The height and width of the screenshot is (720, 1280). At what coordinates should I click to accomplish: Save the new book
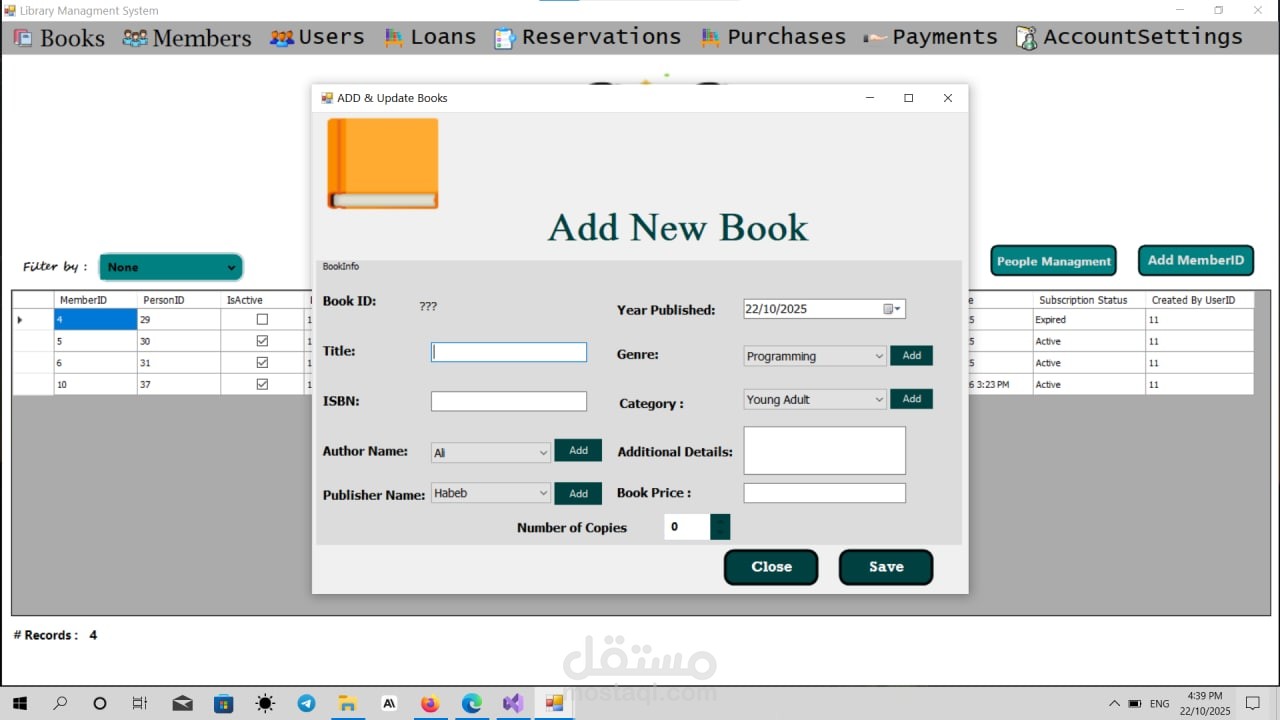pos(886,567)
